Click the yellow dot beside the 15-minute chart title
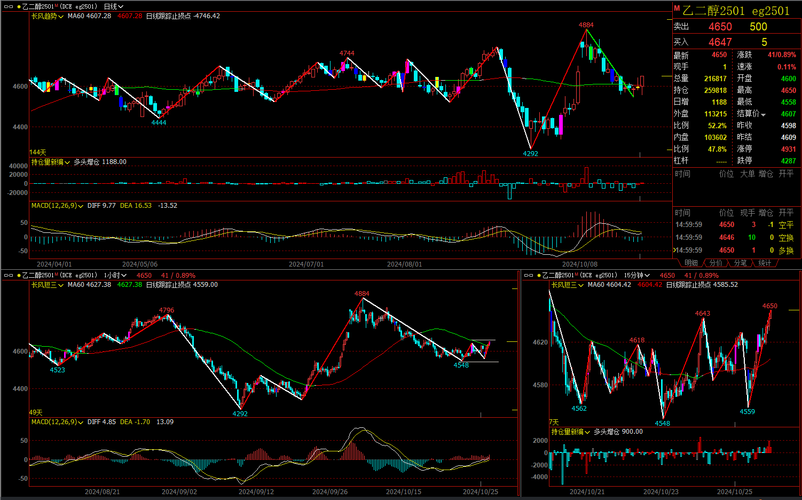Image resolution: width=802 pixels, height=500 pixels. click(x=541, y=274)
